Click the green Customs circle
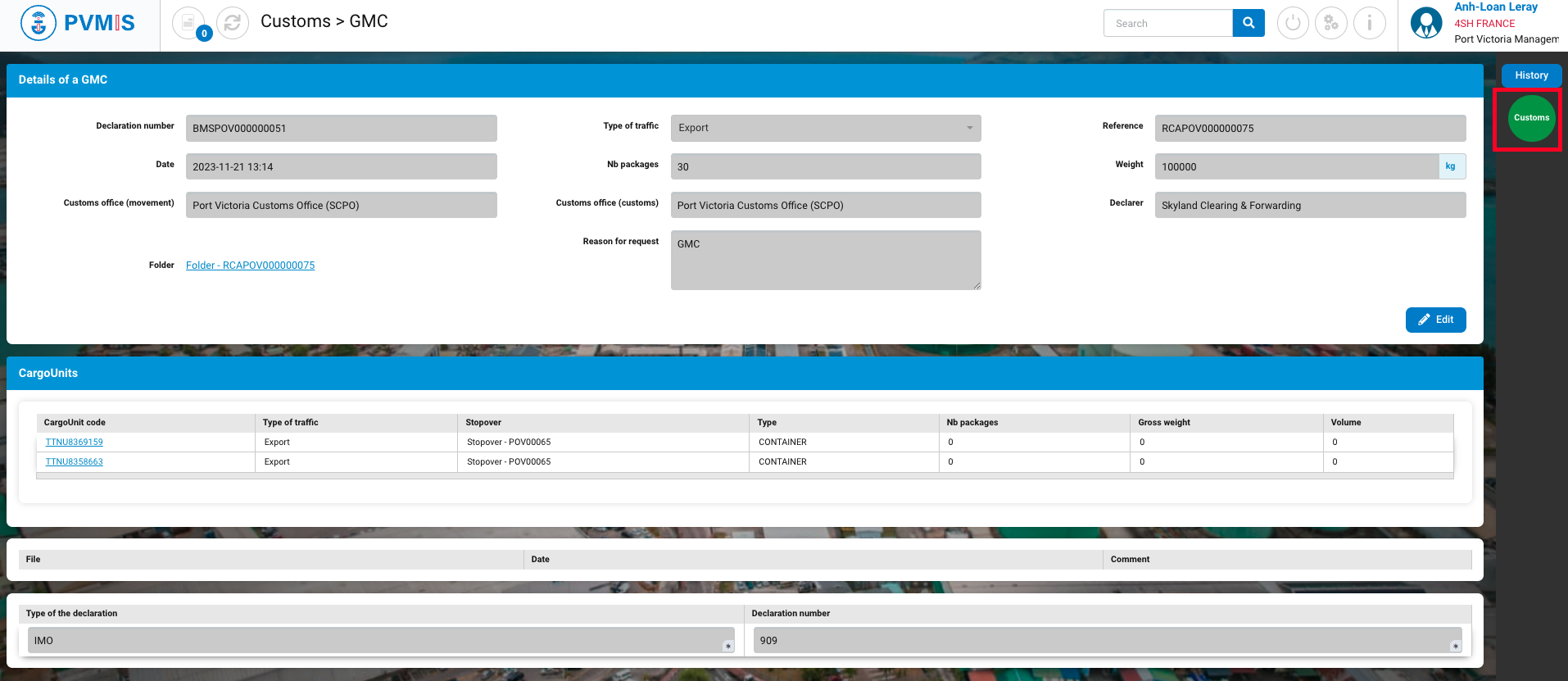Viewport: 1568px width, 681px height. (x=1531, y=118)
